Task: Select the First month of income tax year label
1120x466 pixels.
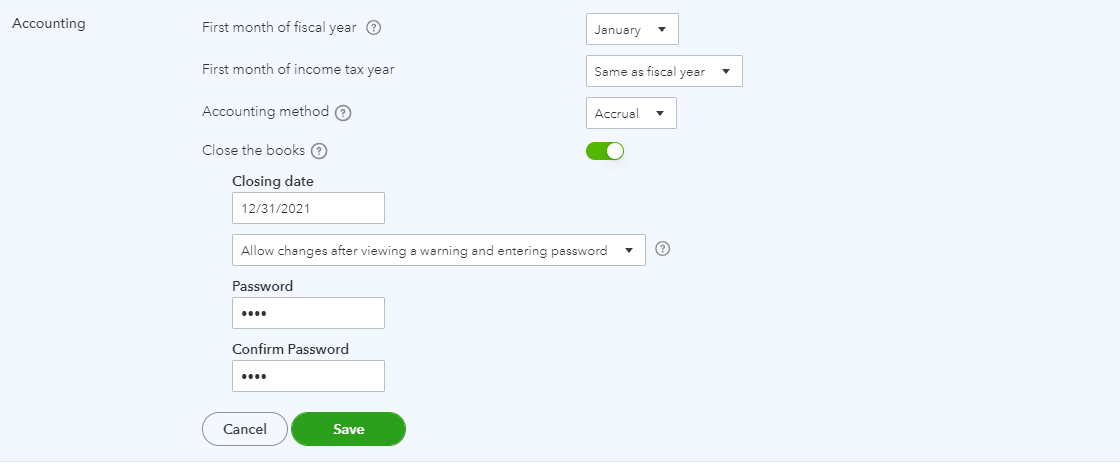Action: (x=299, y=69)
